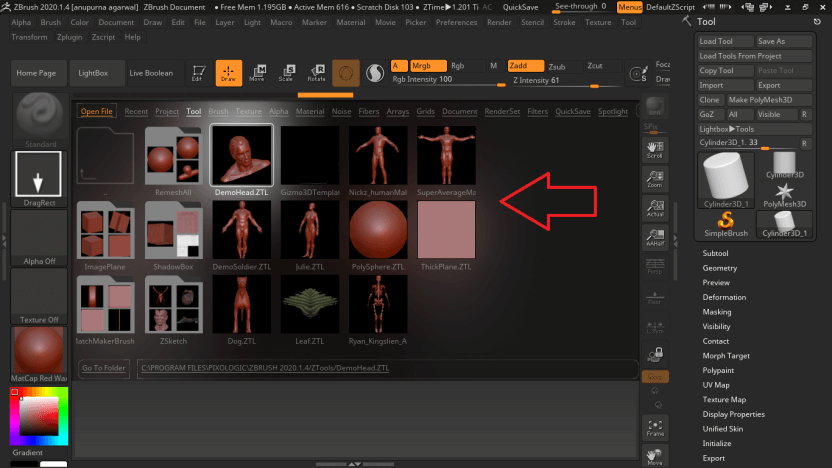Open the MatCap Red Wax material
832x468 pixels.
pyautogui.click(x=39, y=354)
